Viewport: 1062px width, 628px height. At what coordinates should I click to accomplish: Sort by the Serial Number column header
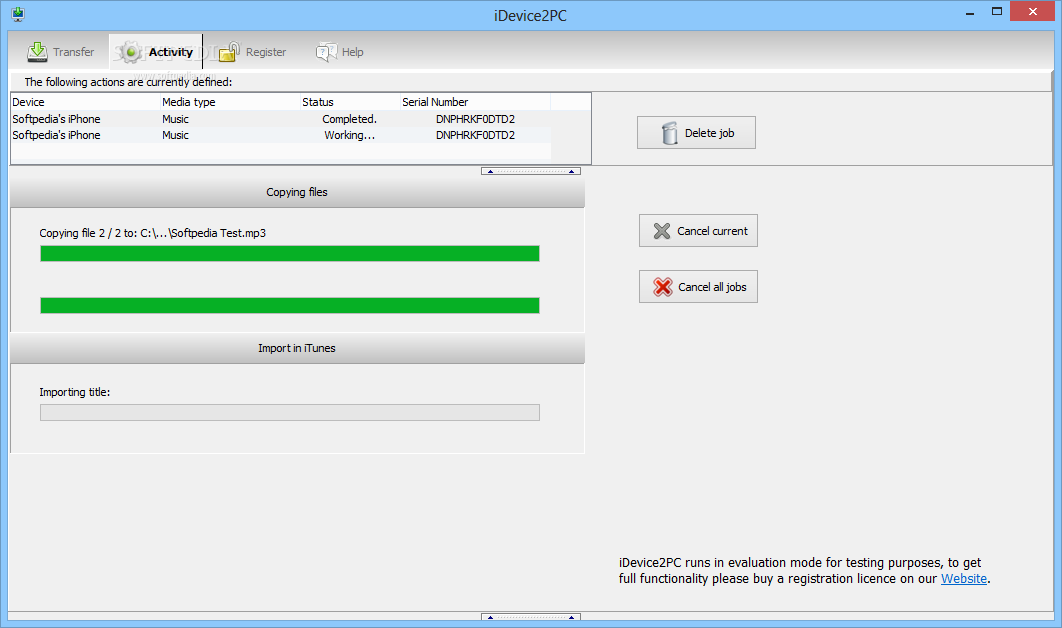click(x=475, y=102)
